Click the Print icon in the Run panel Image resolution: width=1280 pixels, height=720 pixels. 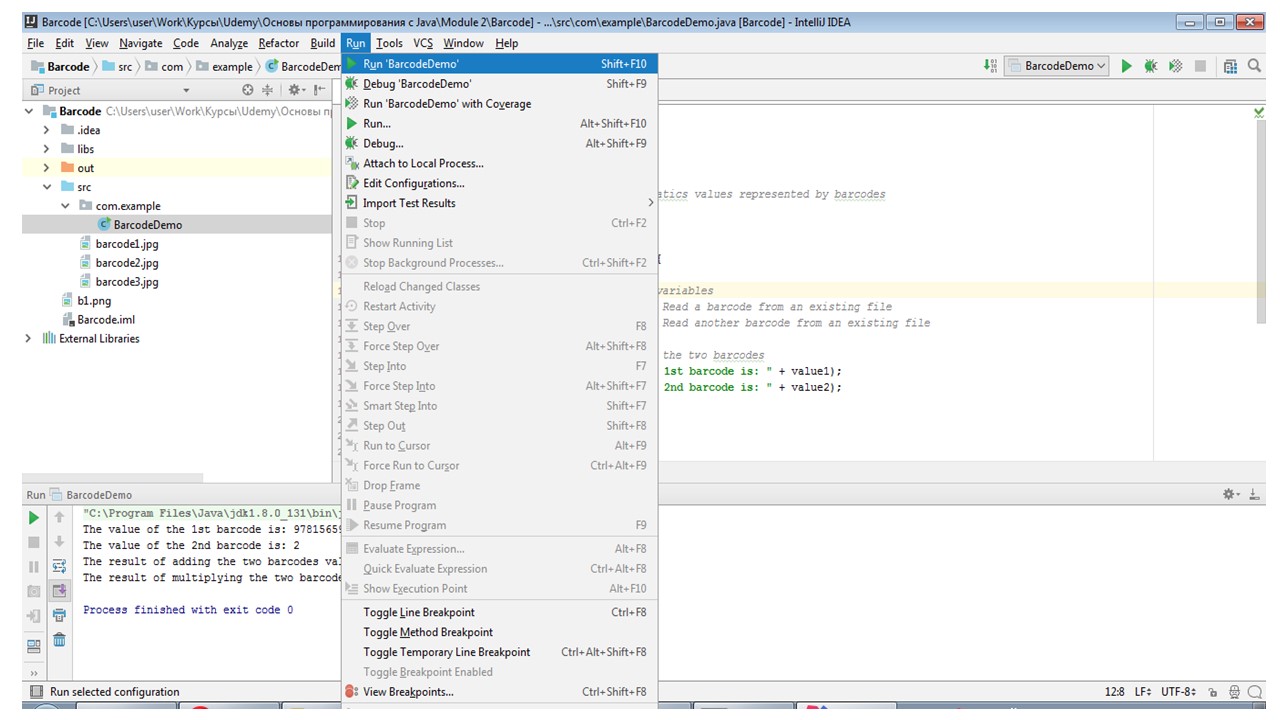coord(59,615)
